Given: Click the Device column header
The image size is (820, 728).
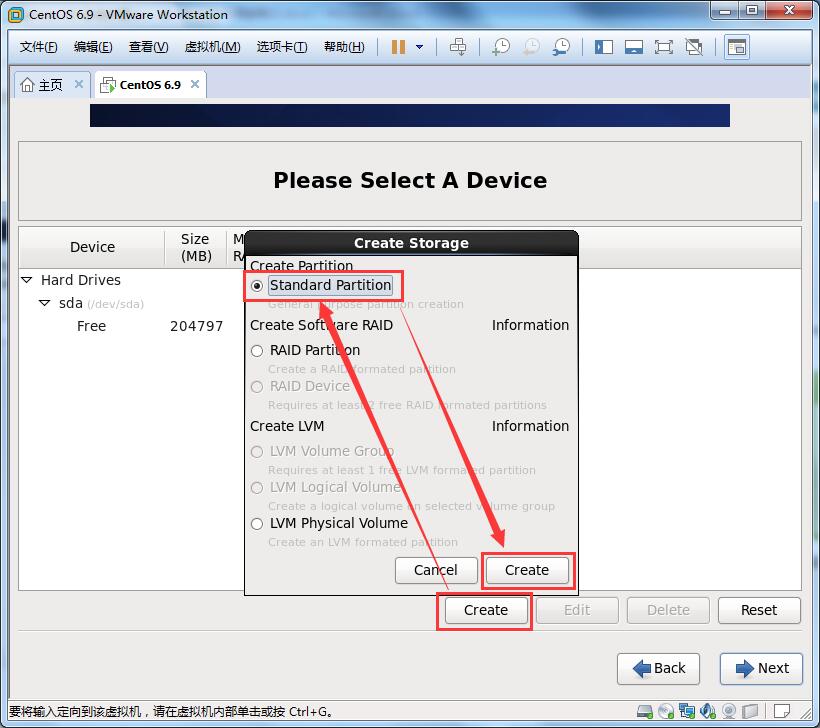Looking at the screenshot, I should point(93,247).
